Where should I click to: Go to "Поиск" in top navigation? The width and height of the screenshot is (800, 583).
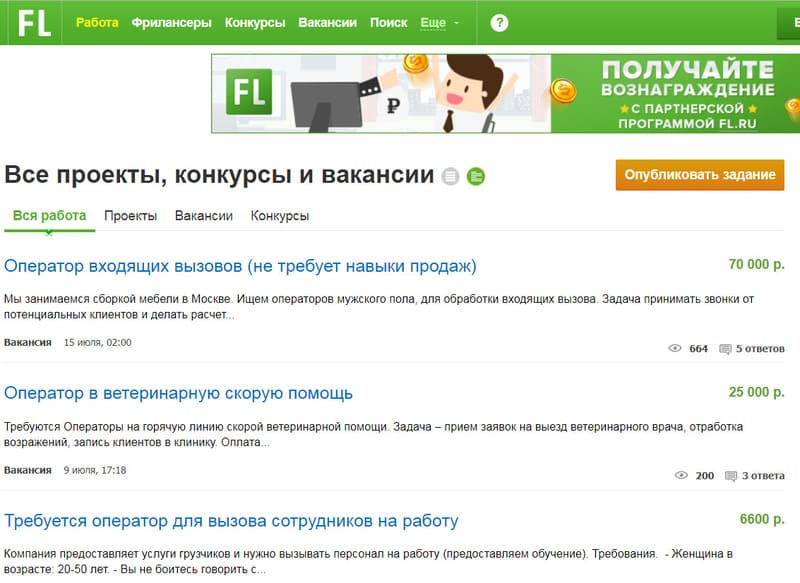point(388,22)
